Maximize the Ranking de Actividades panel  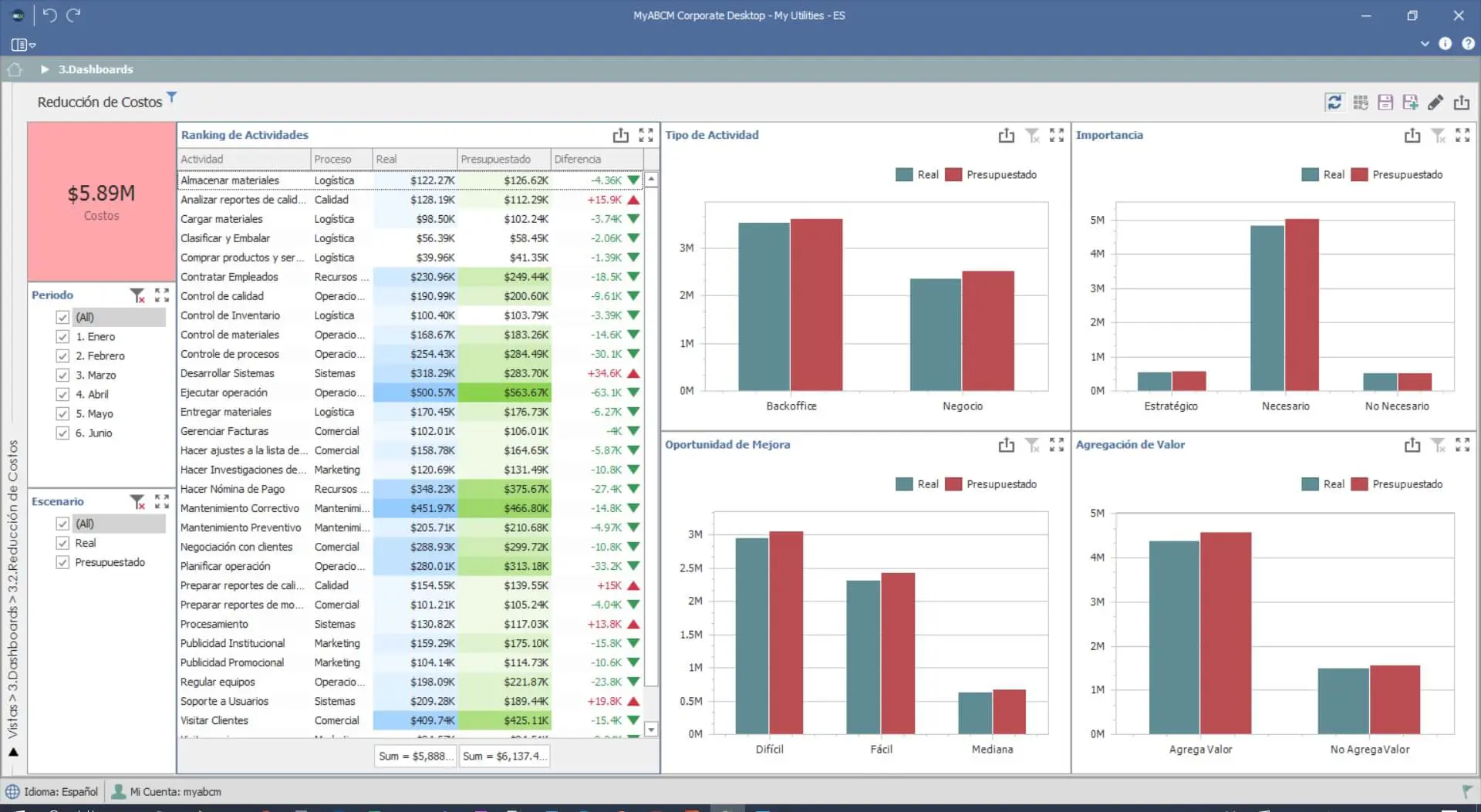pyautogui.click(x=646, y=136)
